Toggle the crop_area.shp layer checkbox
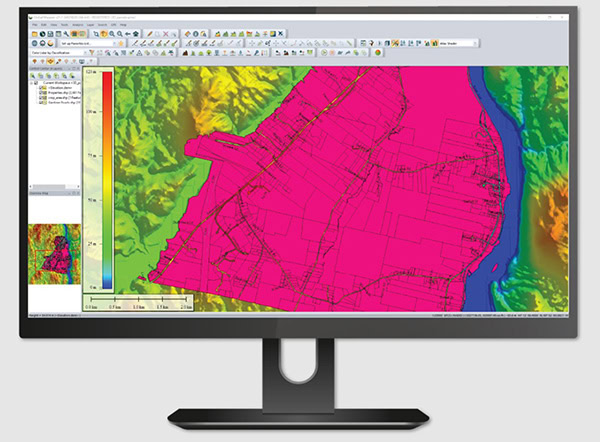This screenshot has height=442, width=600. (41, 98)
